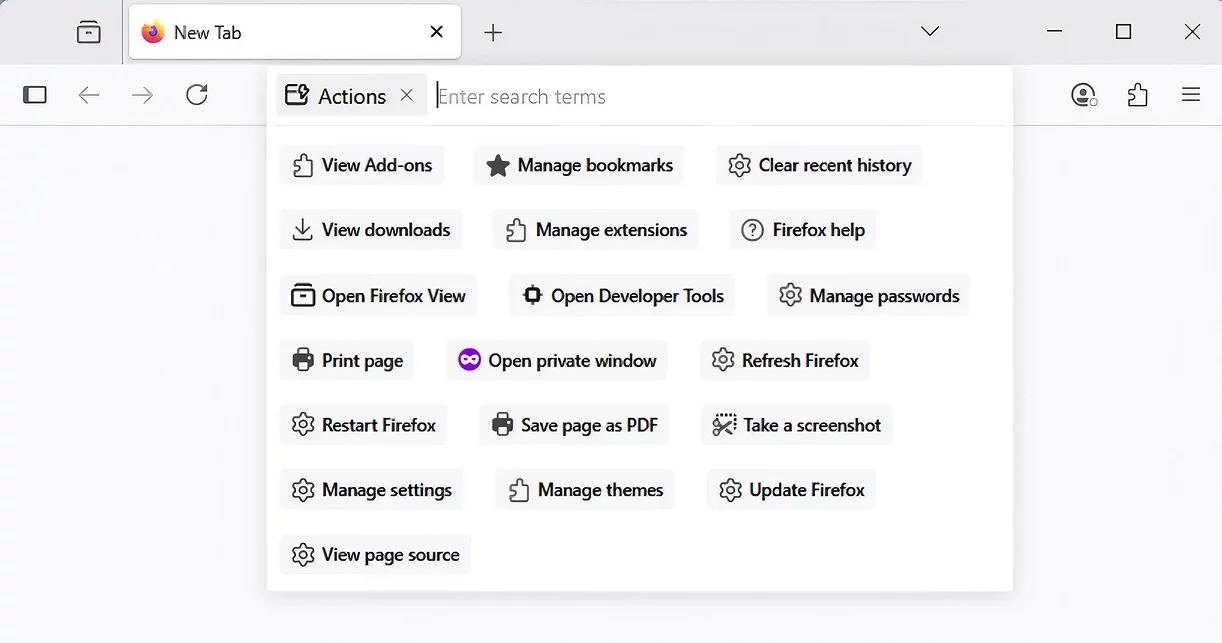
Task: Add a new tab with the plus icon
Action: pyautogui.click(x=492, y=33)
